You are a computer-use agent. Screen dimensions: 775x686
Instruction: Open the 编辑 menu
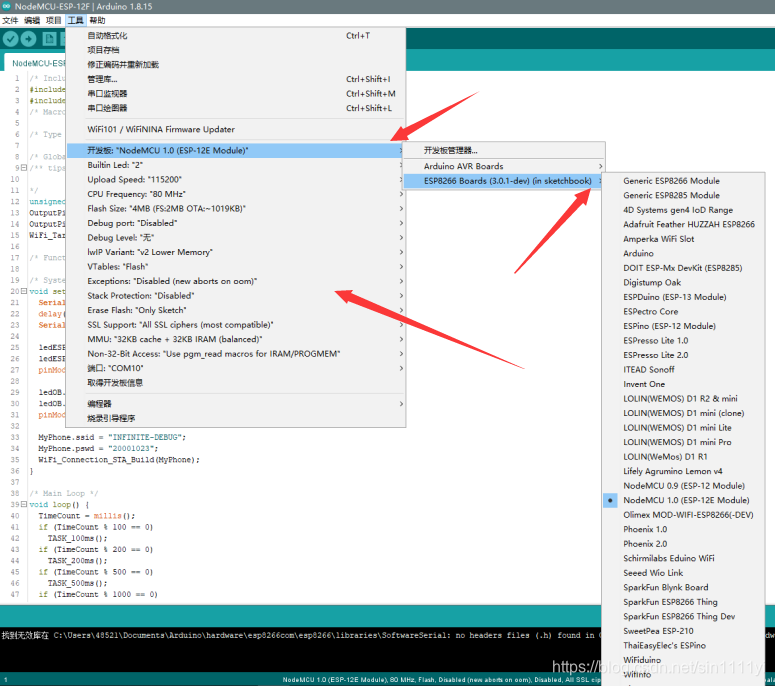tap(32, 20)
